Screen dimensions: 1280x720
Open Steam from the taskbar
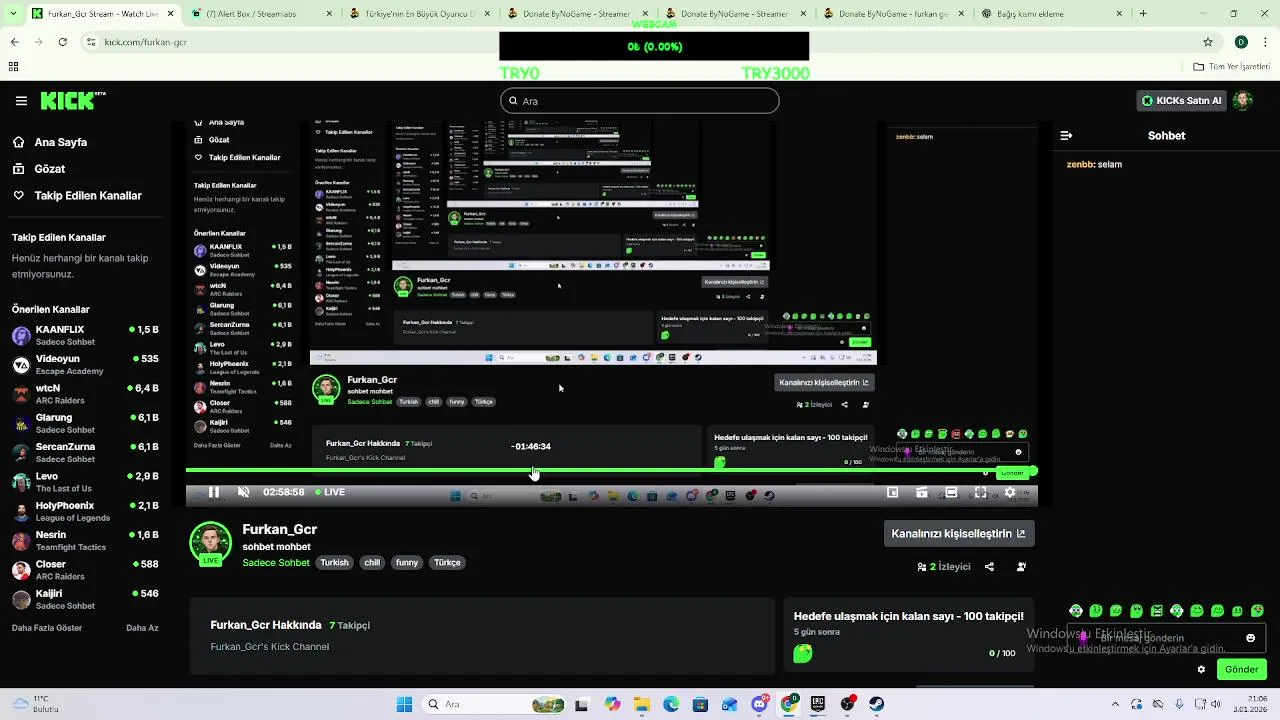[x=876, y=704]
